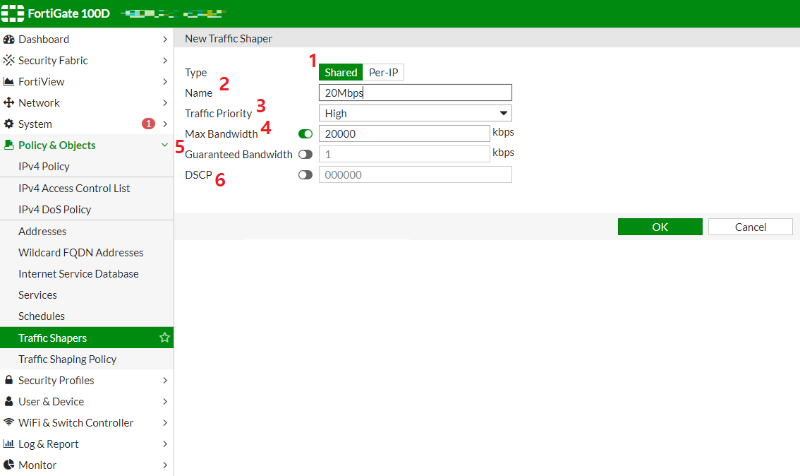Click the User & Device person icon
This screenshot has width=800, height=476.
(x=9, y=402)
